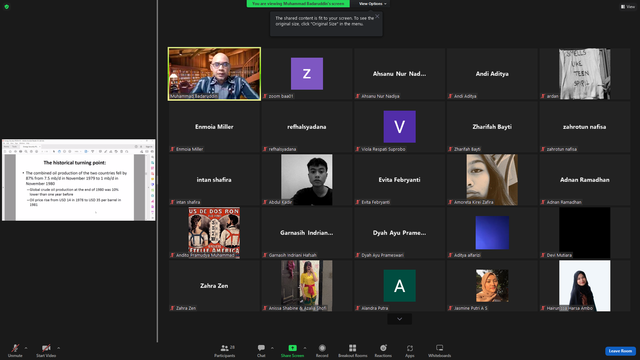Select the Dyah Ayu Prameswari tile

point(400,233)
